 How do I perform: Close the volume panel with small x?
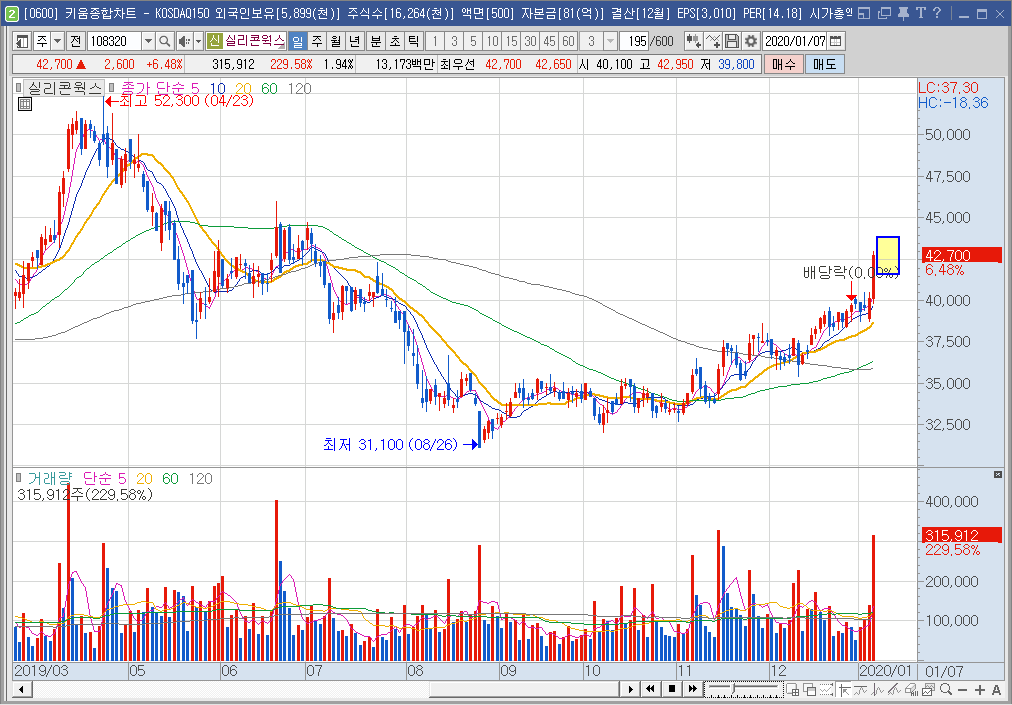pos(997,475)
